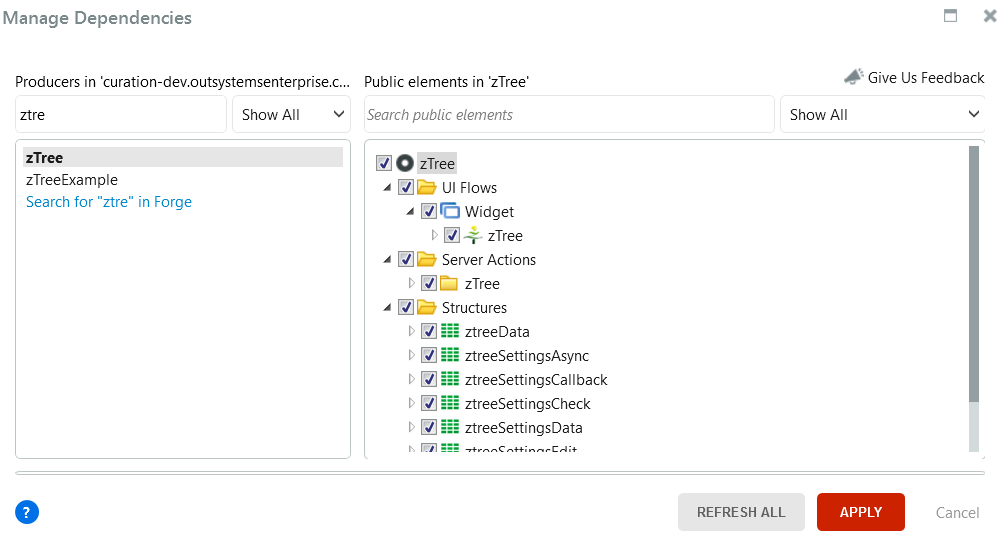Select the ztreeData label

tap(497, 332)
